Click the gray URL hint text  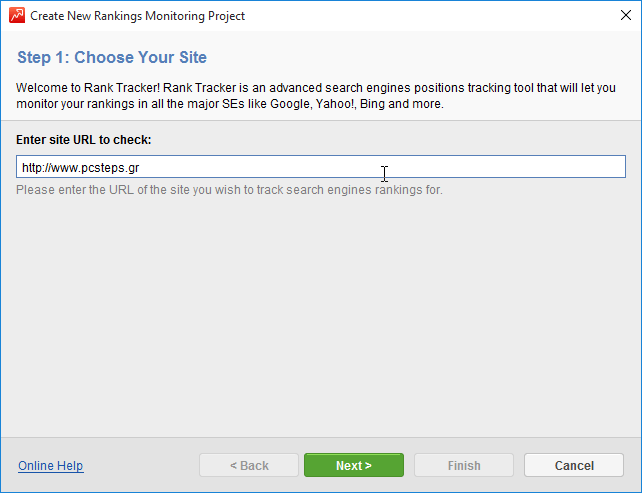pyautogui.click(x=229, y=190)
